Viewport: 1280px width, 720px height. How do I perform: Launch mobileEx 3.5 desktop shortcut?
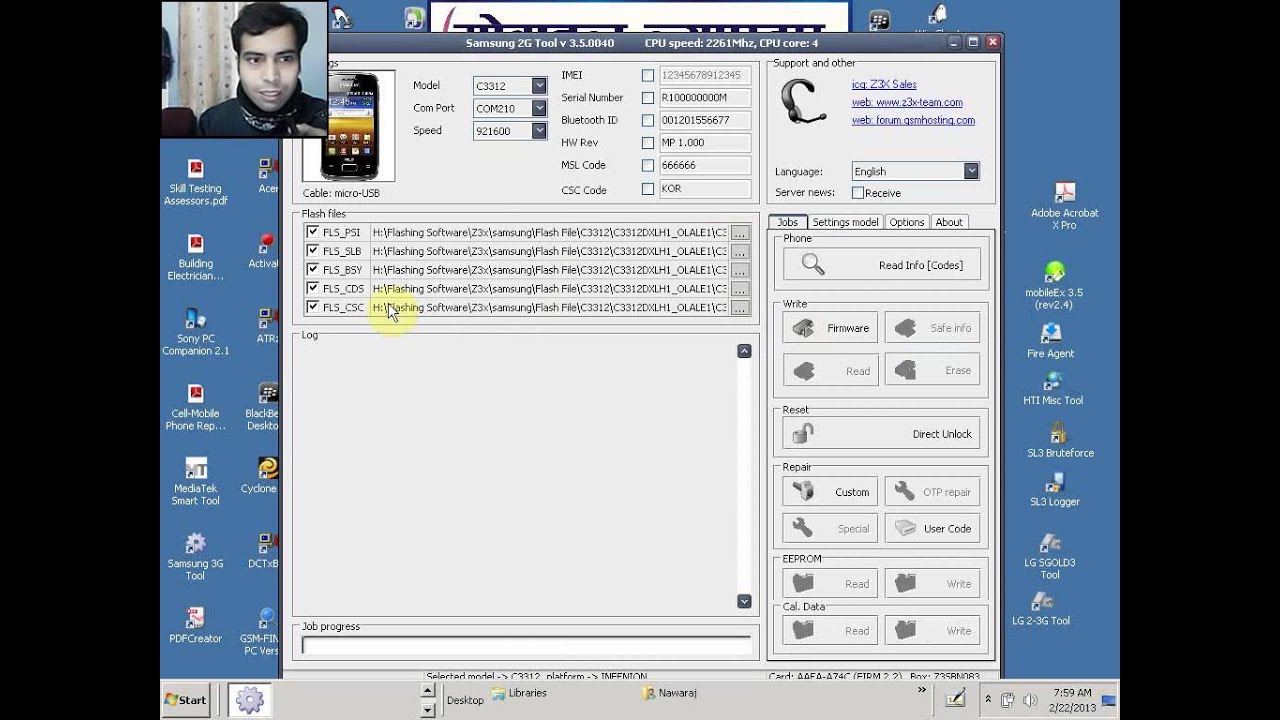(x=1054, y=286)
